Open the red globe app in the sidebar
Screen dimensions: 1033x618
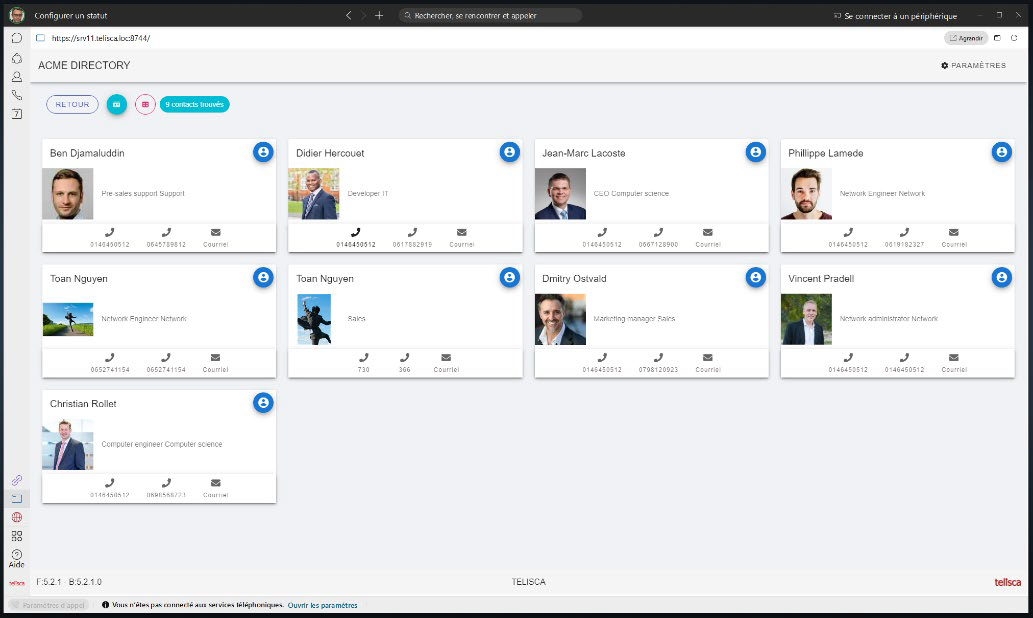17,517
